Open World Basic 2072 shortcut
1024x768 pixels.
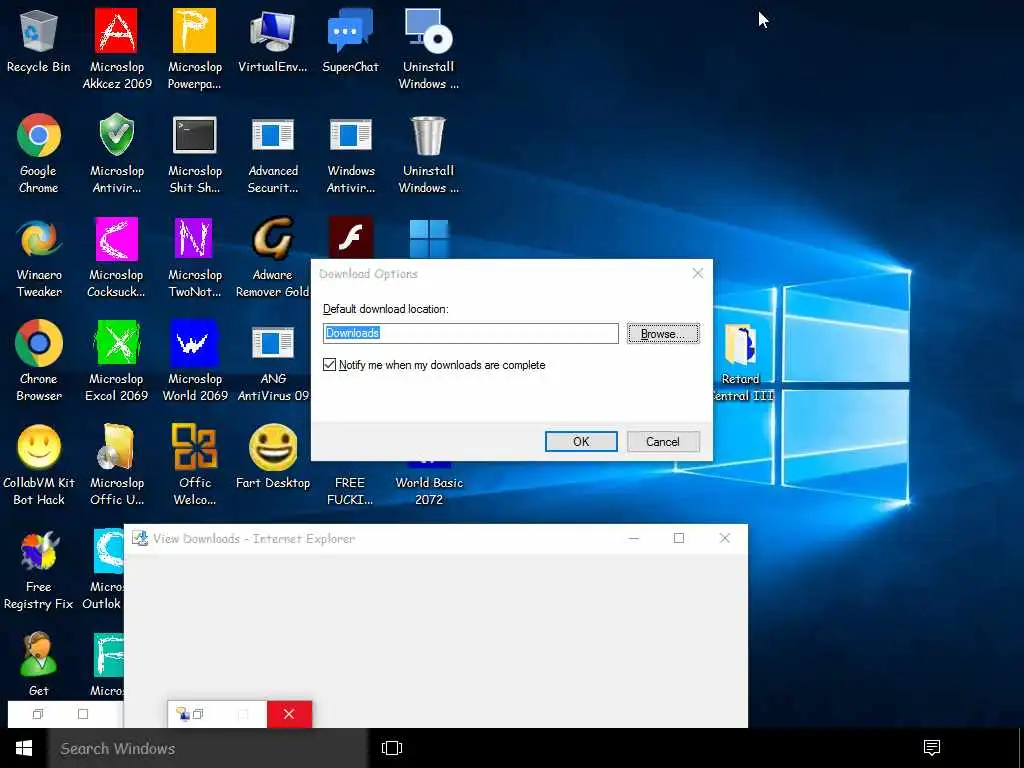tap(428, 483)
